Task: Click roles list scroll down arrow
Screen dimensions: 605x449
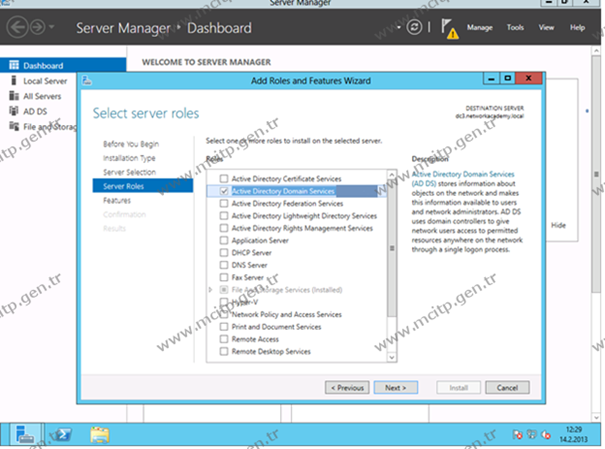Action: (392, 357)
